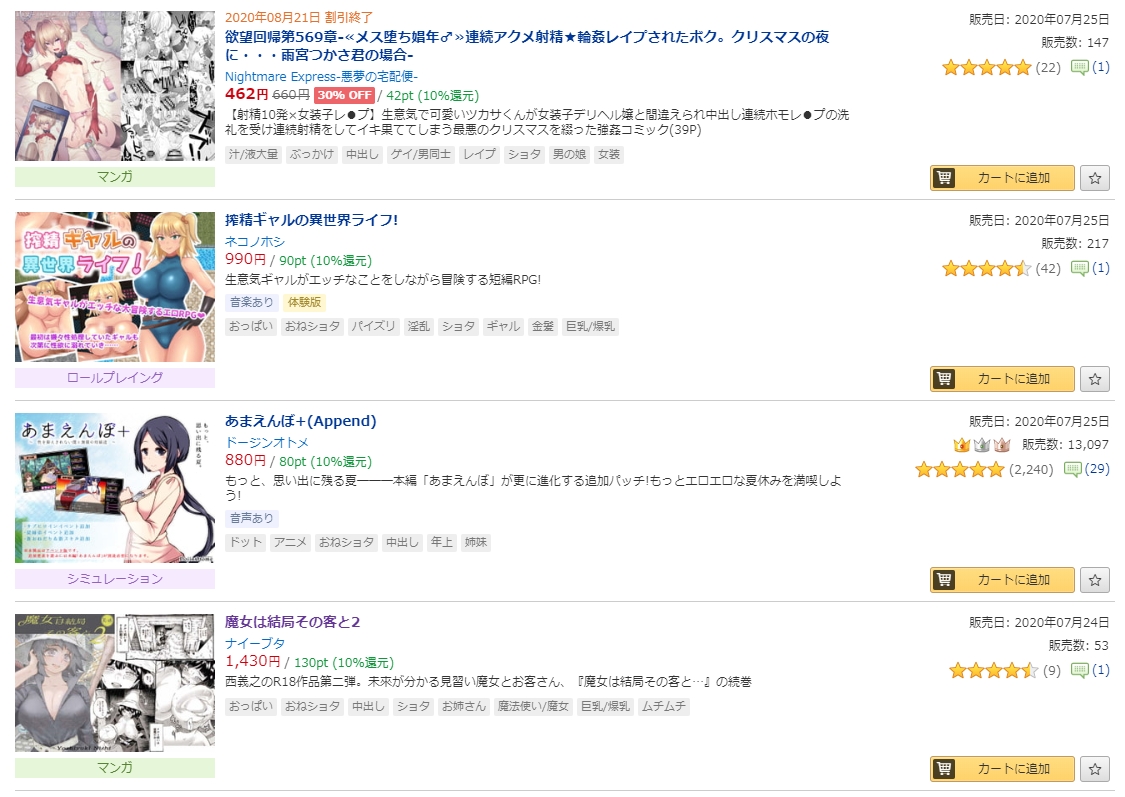Add 搾精ギャルの異世界ライフ! to cart
This screenshot has height=797, width=1125.
tap(1002, 379)
